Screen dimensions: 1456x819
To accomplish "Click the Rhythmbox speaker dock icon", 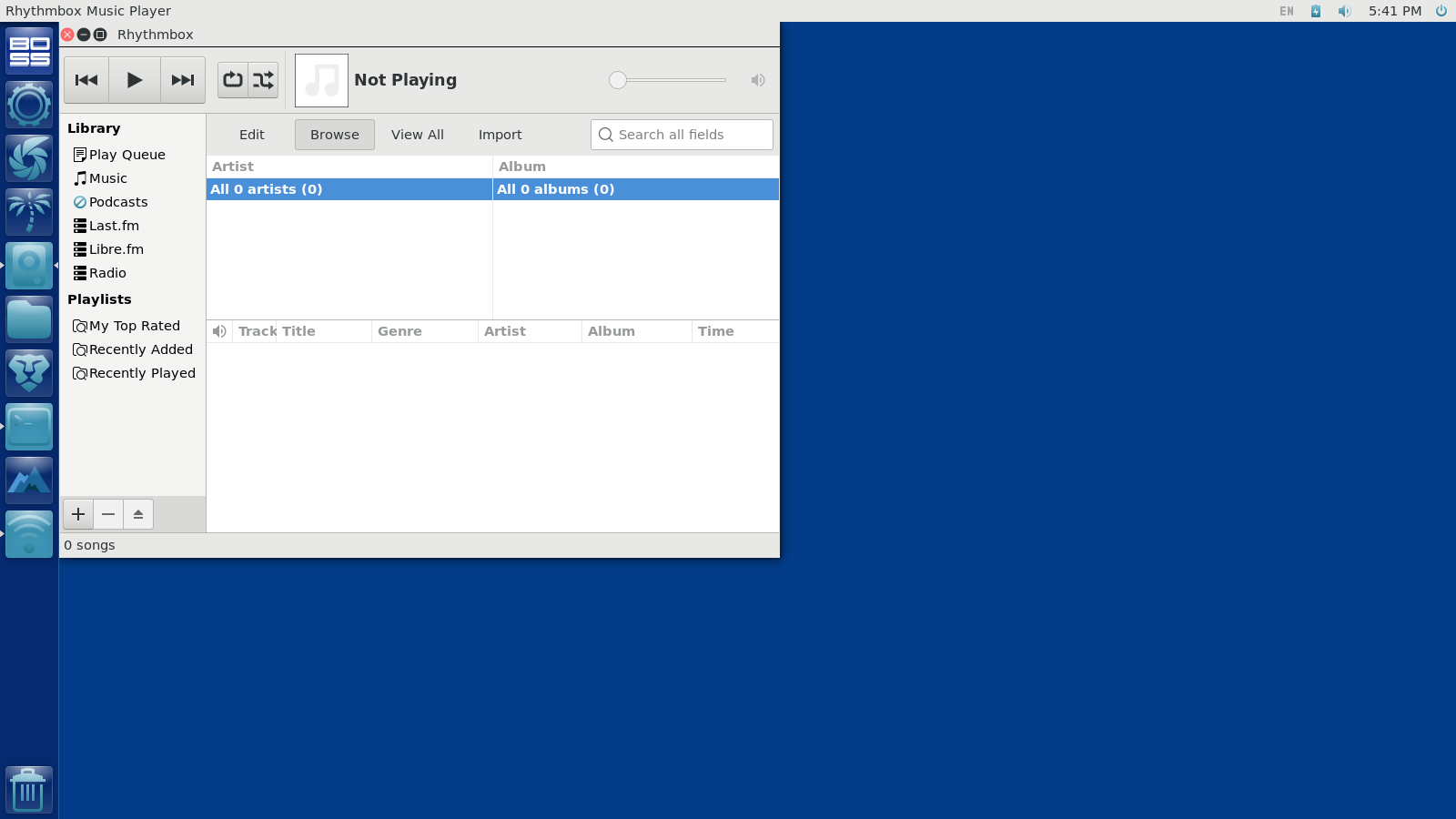I will pyautogui.click(x=29, y=266).
